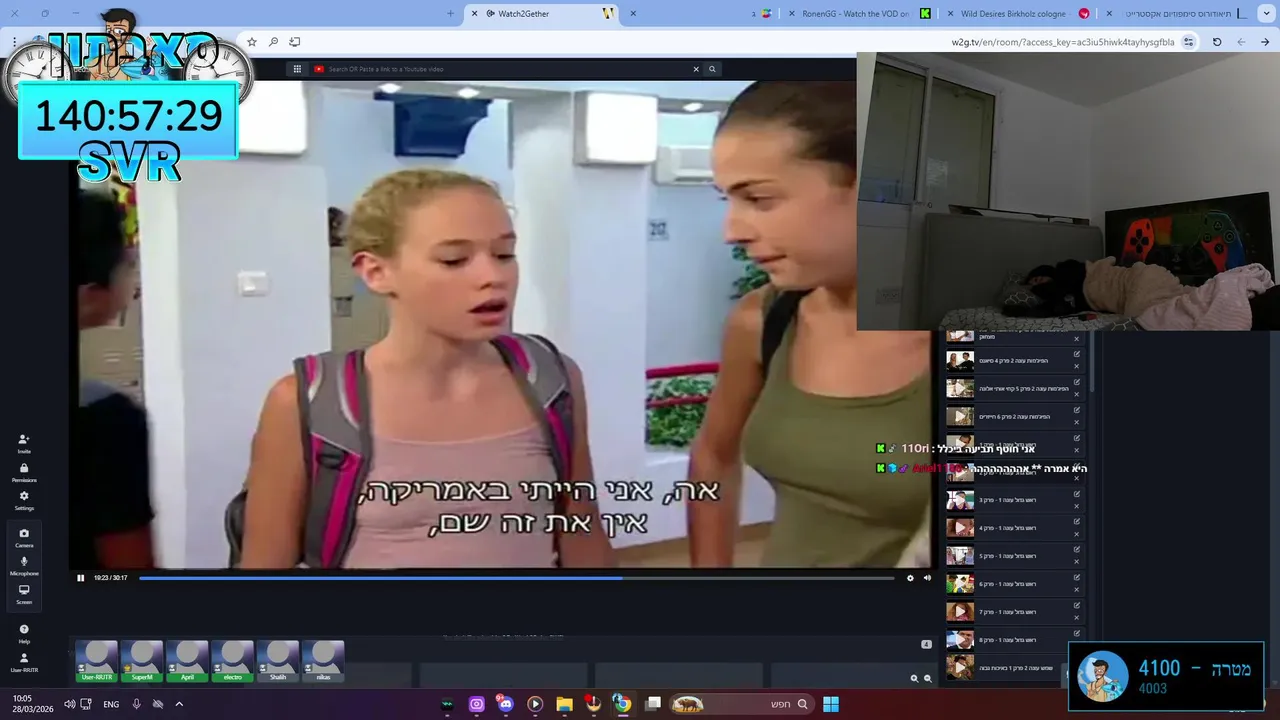Show hidden tray icons chevron

coord(179,704)
